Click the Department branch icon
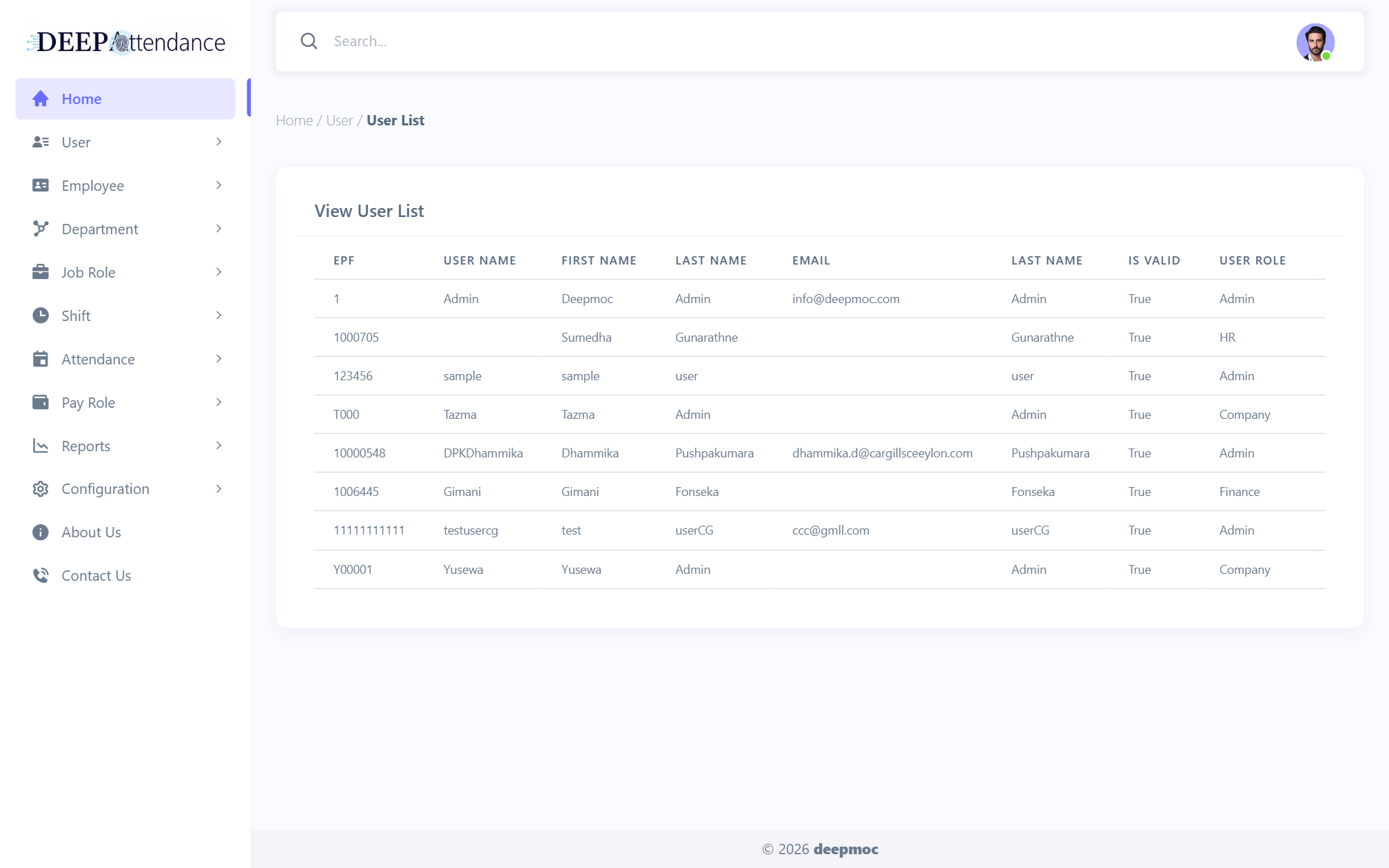The image size is (1389, 868). click(41, 229)
